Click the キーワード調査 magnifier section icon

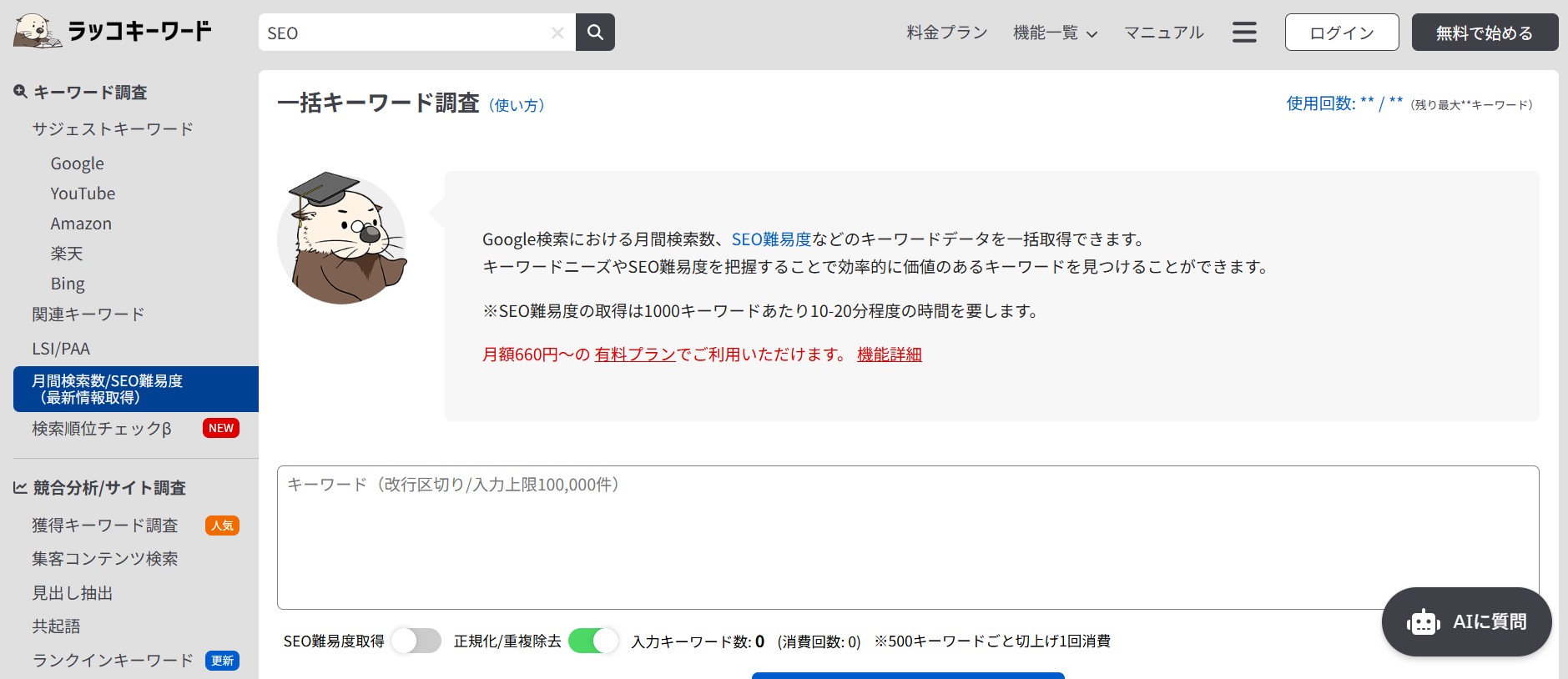click(21, 92)
